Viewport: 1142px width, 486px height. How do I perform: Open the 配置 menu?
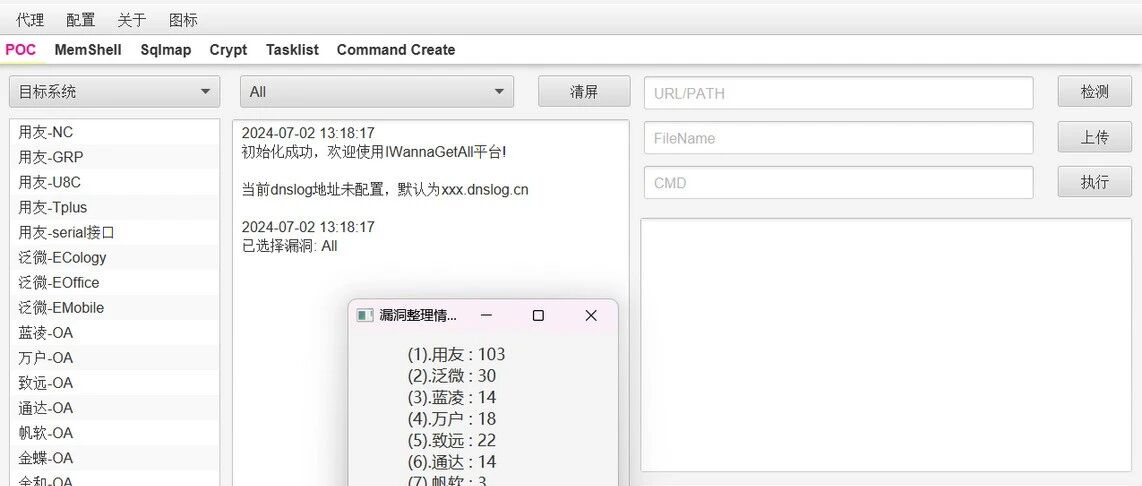80,20
